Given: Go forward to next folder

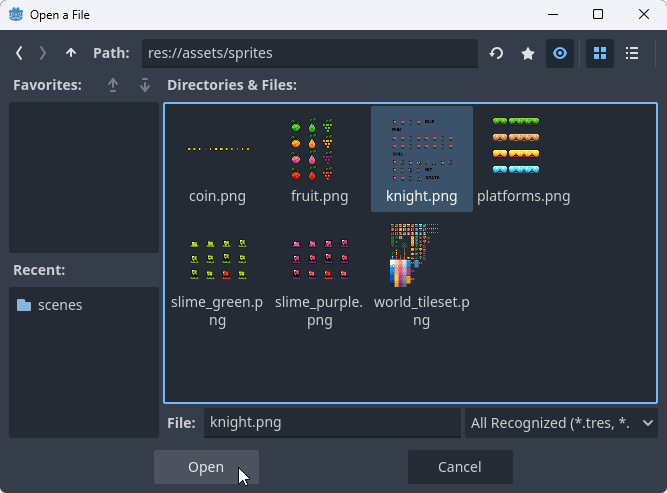Looking at the screenshot, I should click(x=43, y=53).
